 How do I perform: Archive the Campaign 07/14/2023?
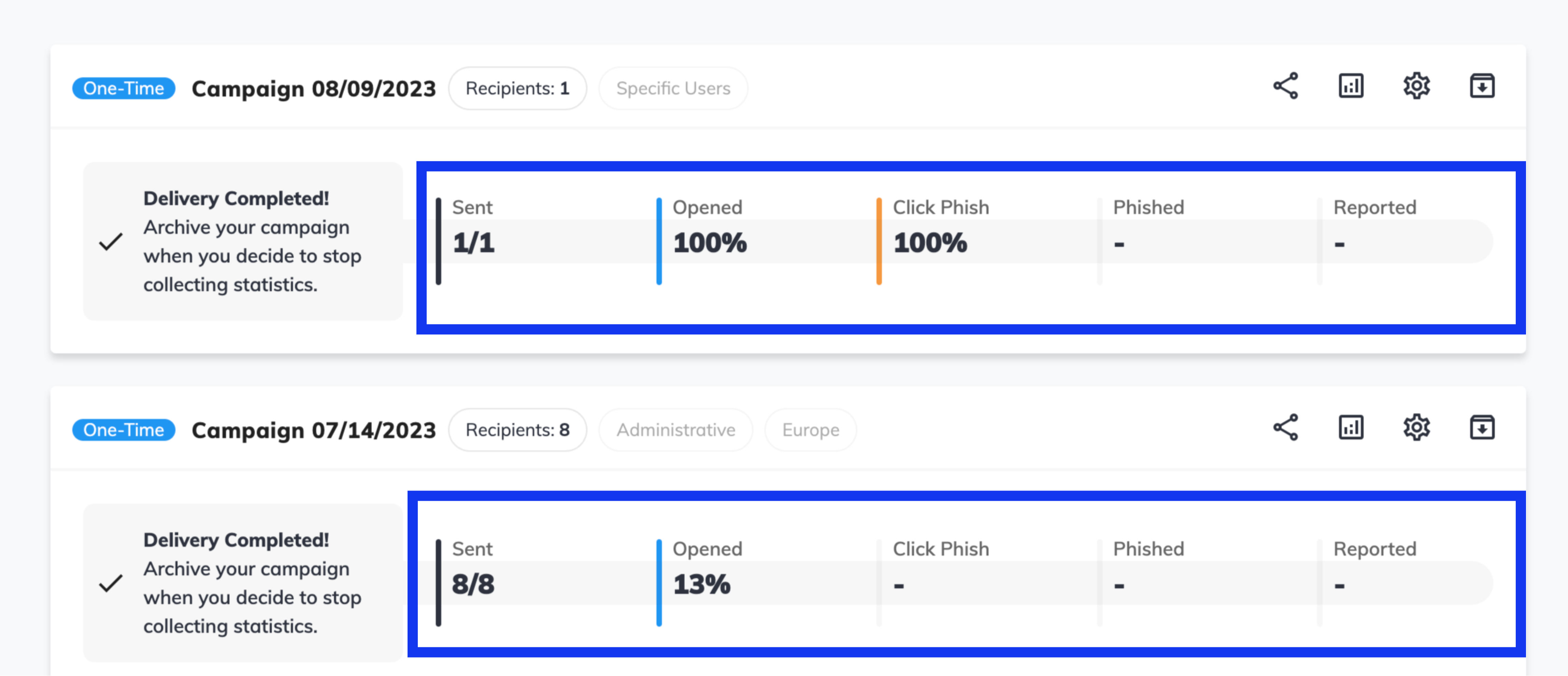coord(1482,428)
